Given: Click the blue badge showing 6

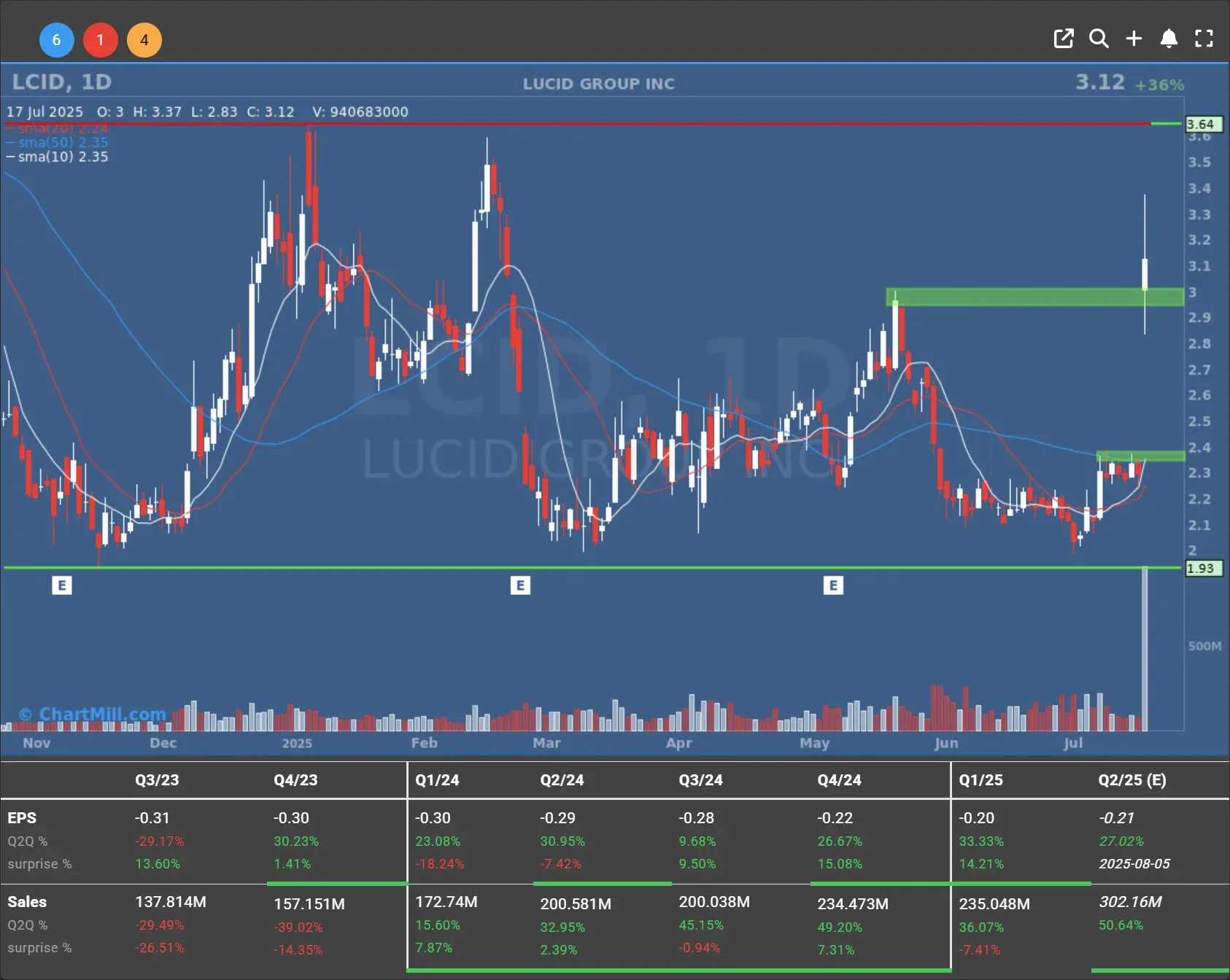Looking at the screenshot, I should pyautogui.click(x=56, y=40).
